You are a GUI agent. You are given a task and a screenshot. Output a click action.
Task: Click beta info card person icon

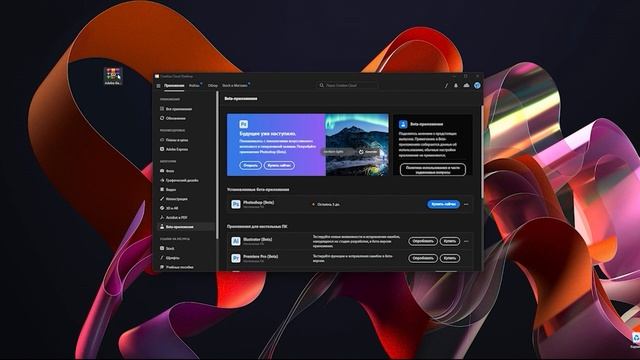pyautogui.click(x=403, y=124)
